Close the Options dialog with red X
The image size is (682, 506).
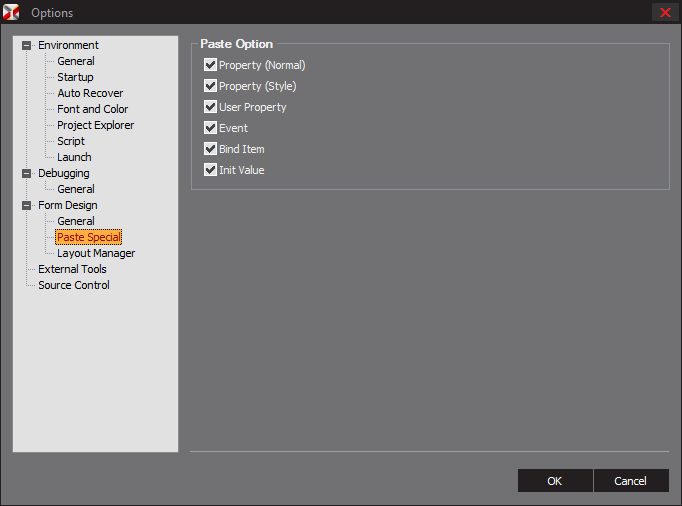665,12
